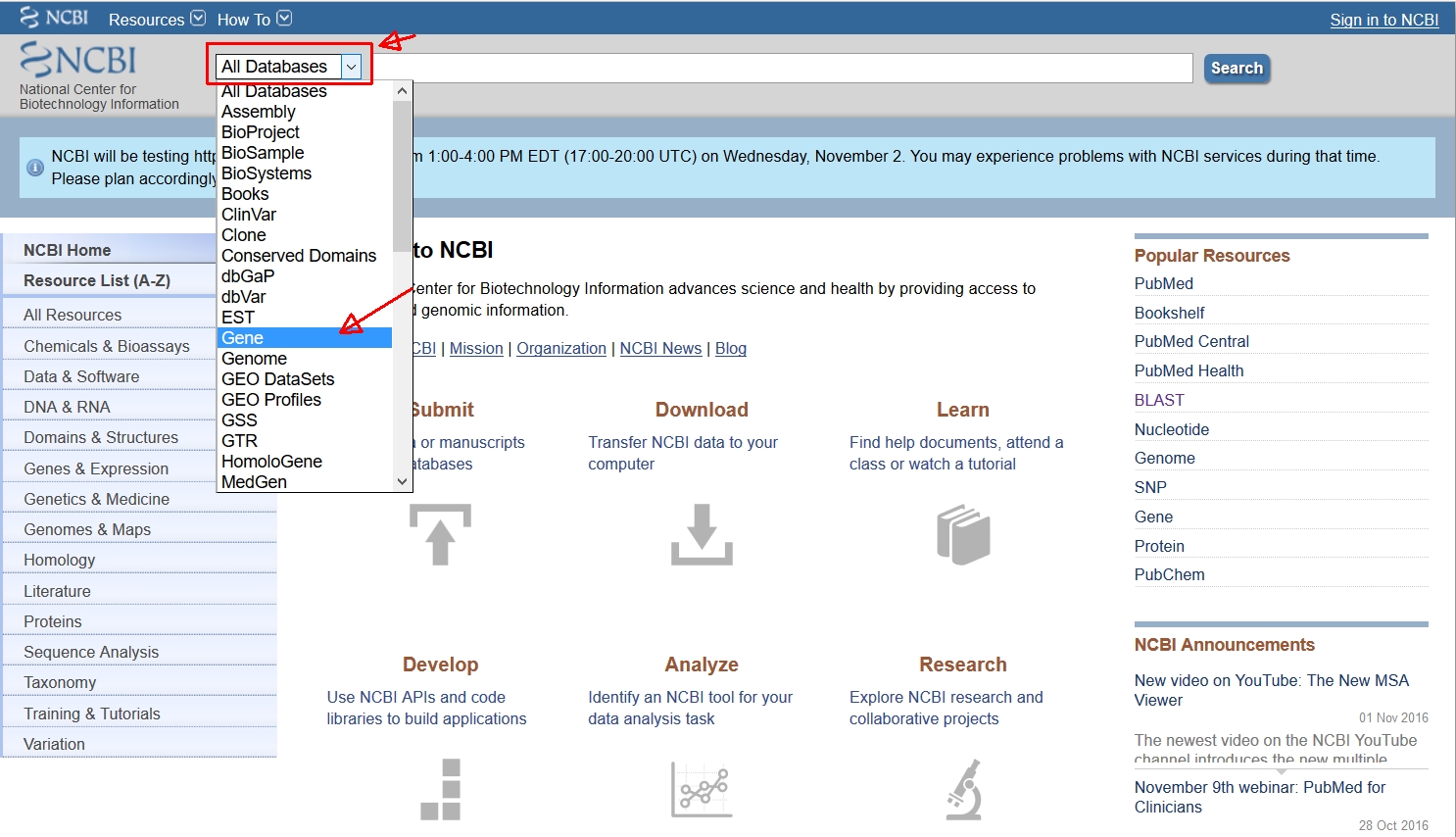Open Variation in the sidebar

(x=54, y=744)
